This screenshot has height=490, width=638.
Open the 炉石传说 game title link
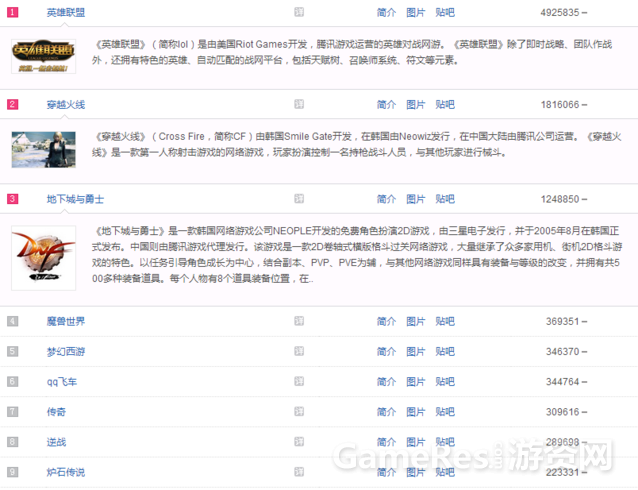(x=66, y=472)
